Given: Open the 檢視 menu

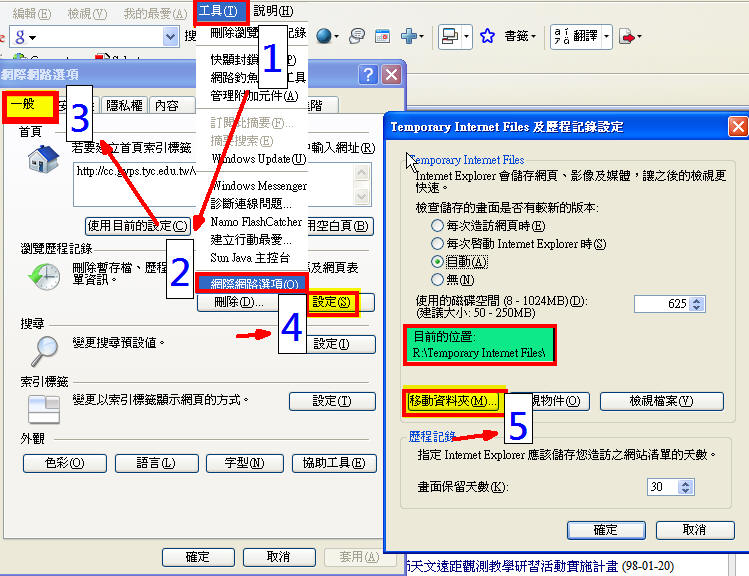Looking at the screenshot, I should coord(87,13).
